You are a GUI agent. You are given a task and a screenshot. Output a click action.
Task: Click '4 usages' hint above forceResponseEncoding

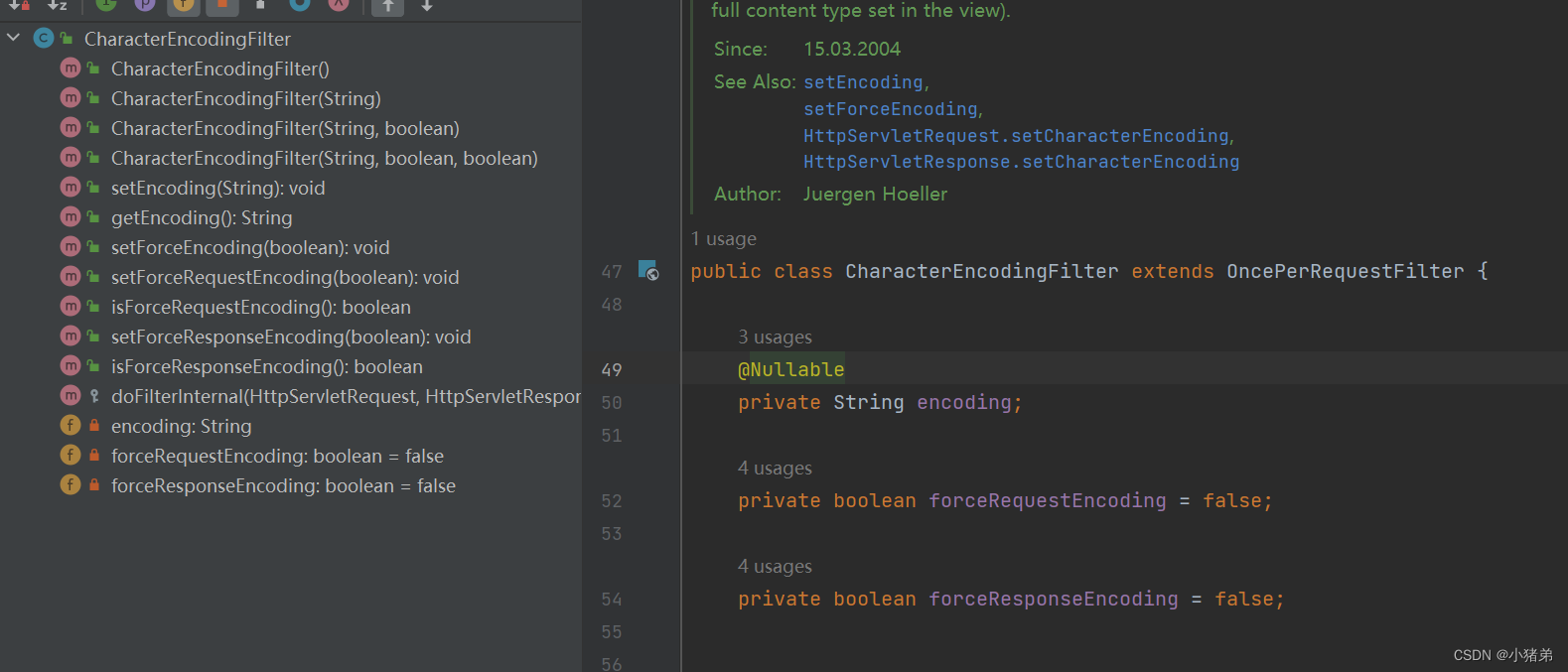776,567
